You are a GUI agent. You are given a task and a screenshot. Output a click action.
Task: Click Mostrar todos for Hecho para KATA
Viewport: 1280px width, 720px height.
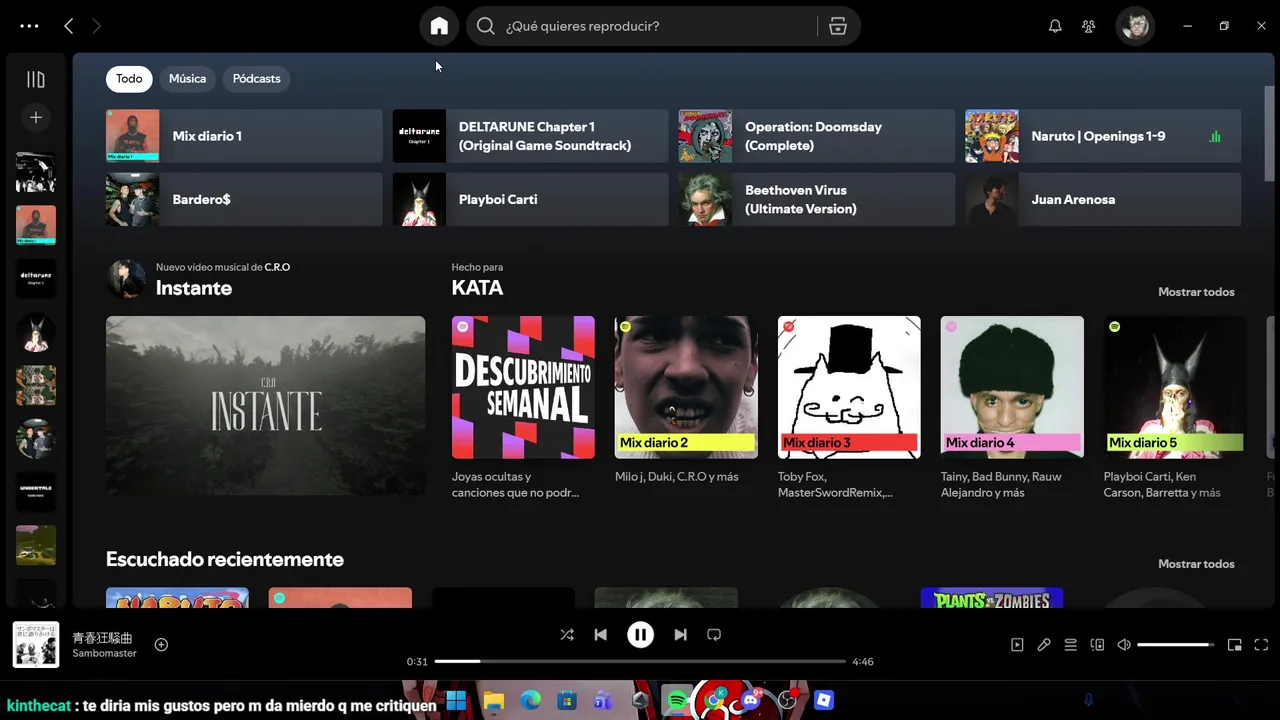[x=1196, y=292]
